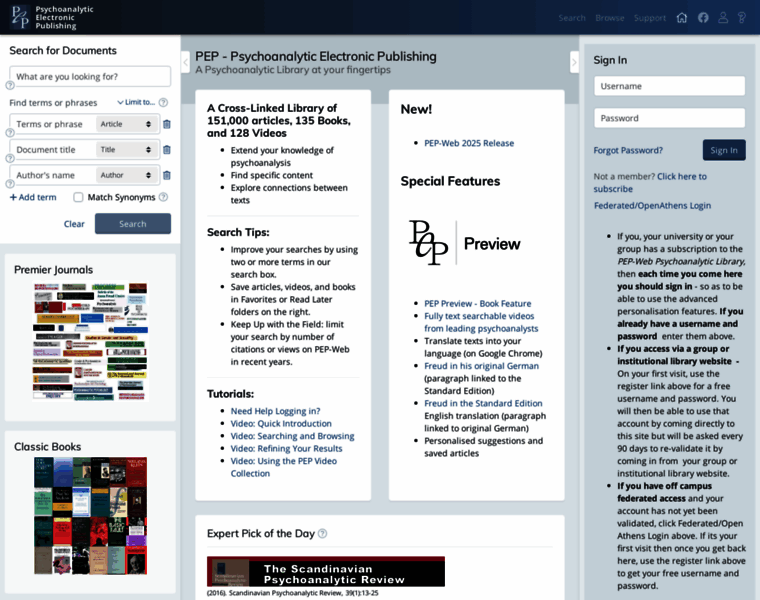760x600 pixels.
Task: Open Forgot Password link
Action: 628,150
